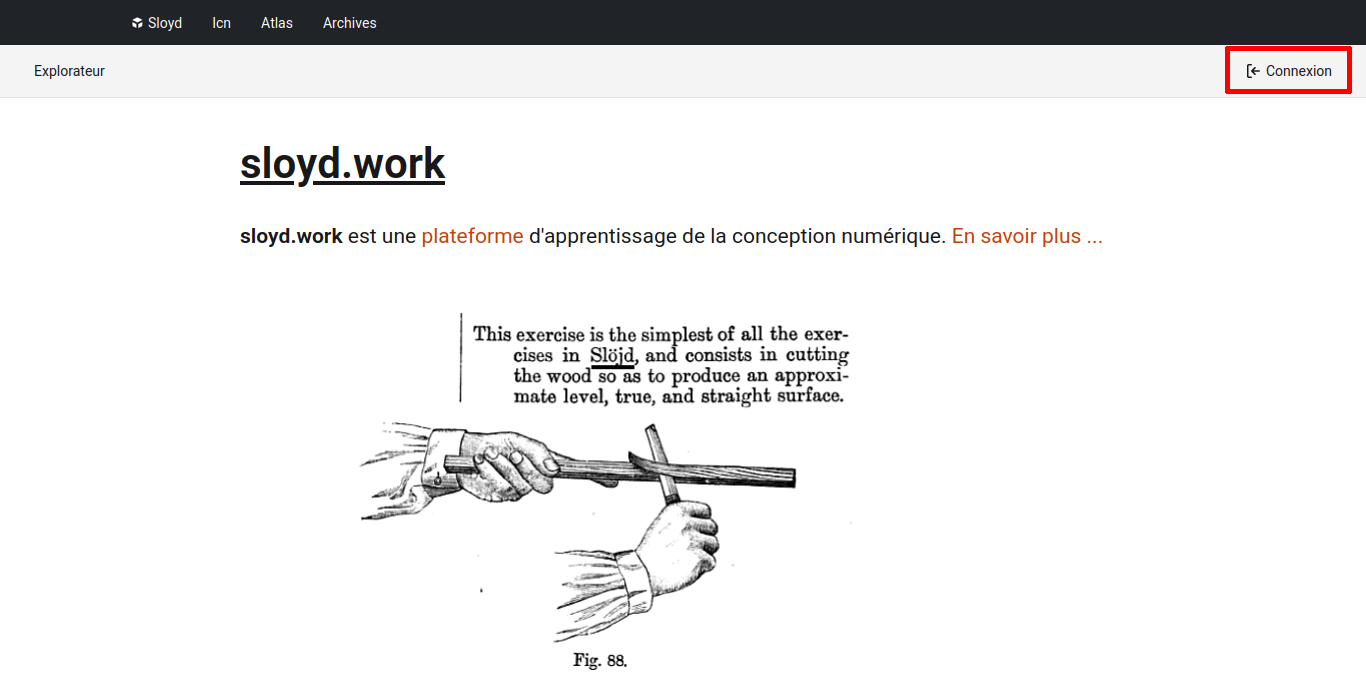The image size is (1366, 692).
Task: Select the Explorateur toolbar item
Action: click(69, 71)
